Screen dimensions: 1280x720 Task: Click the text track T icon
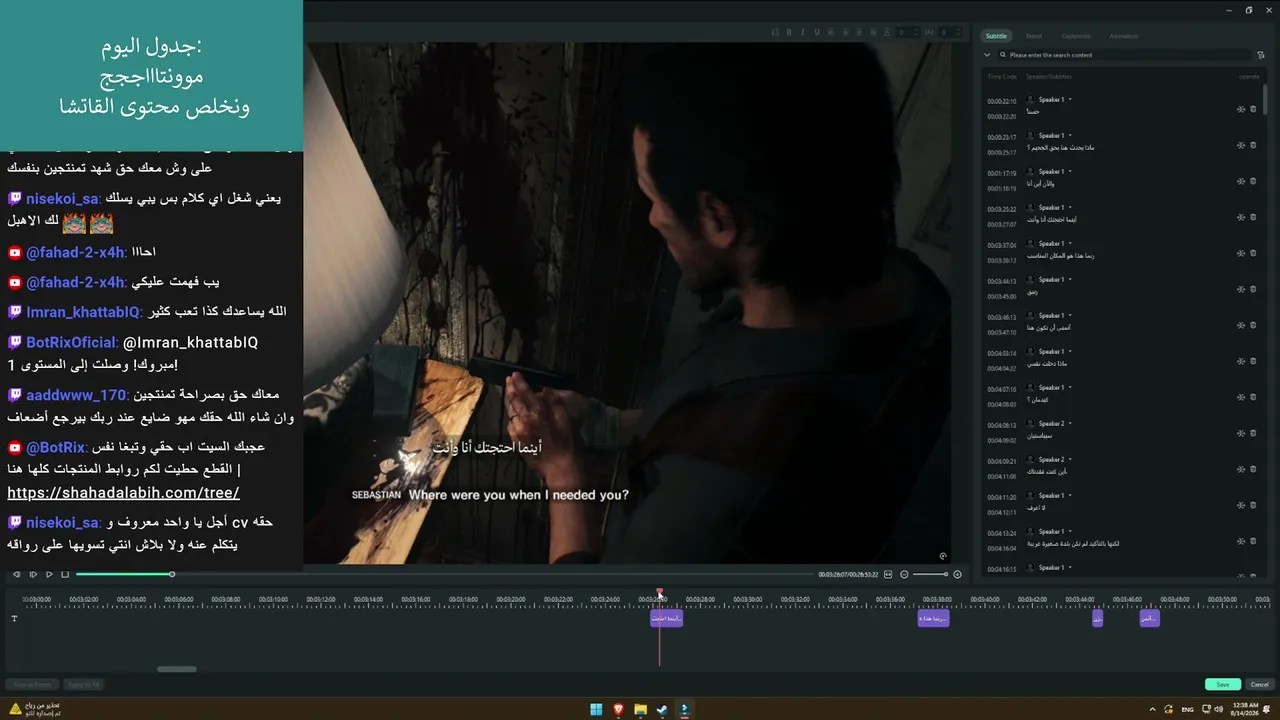pyautogui.click(x=14, y=618)
